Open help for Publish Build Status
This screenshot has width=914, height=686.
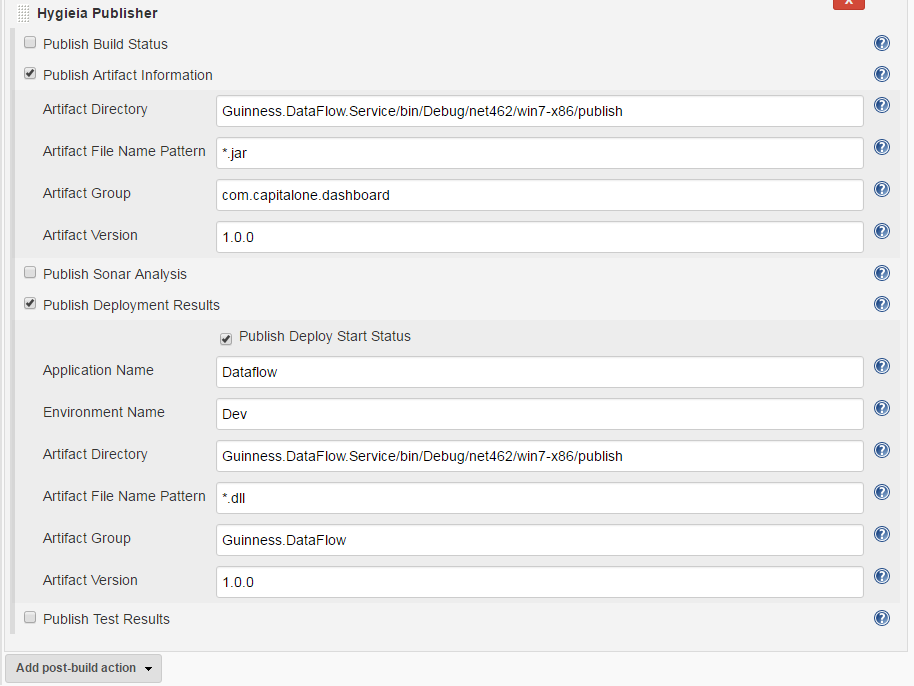881,43
